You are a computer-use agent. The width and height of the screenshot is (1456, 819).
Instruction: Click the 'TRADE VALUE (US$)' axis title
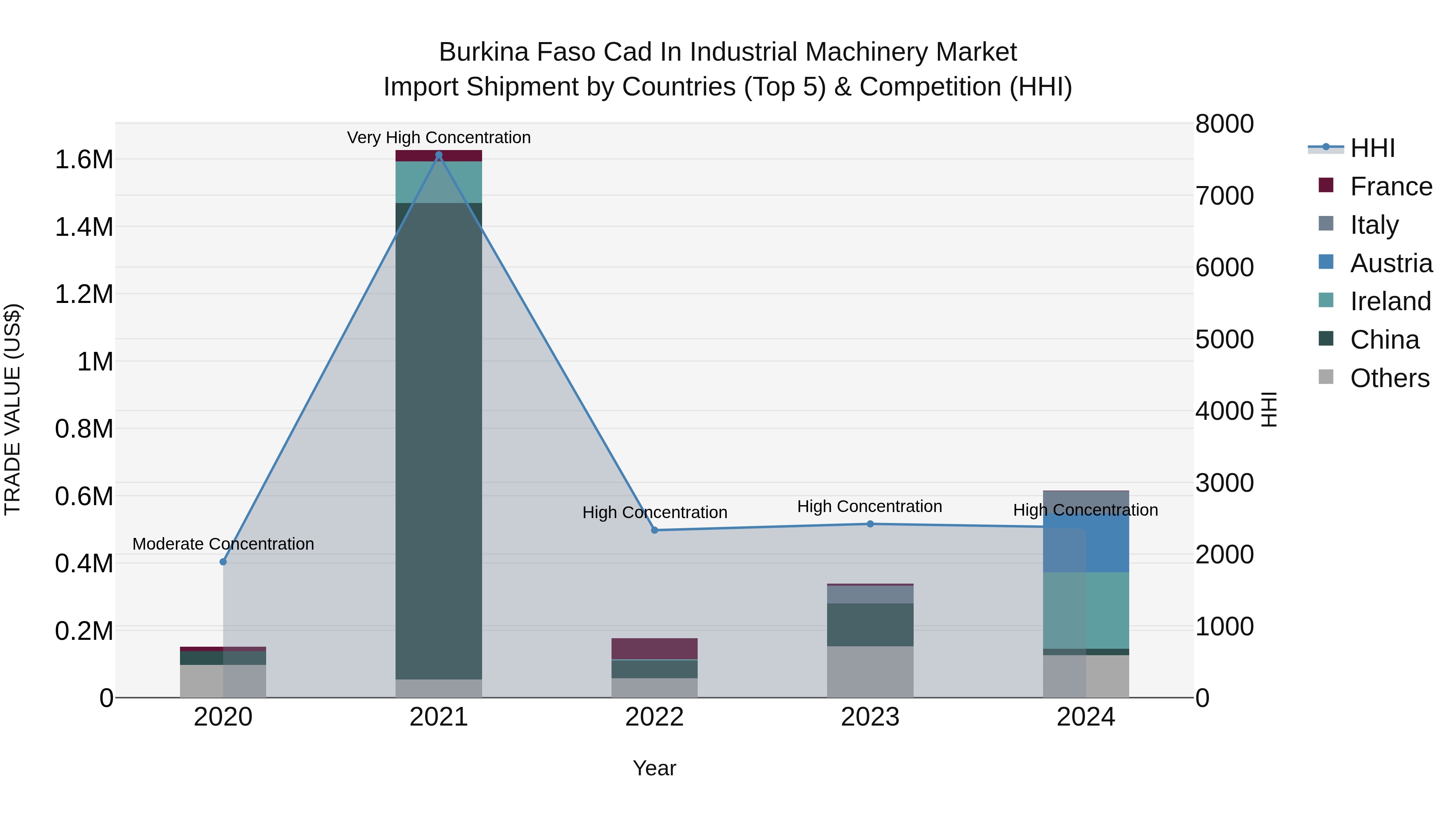pos(13,409)
